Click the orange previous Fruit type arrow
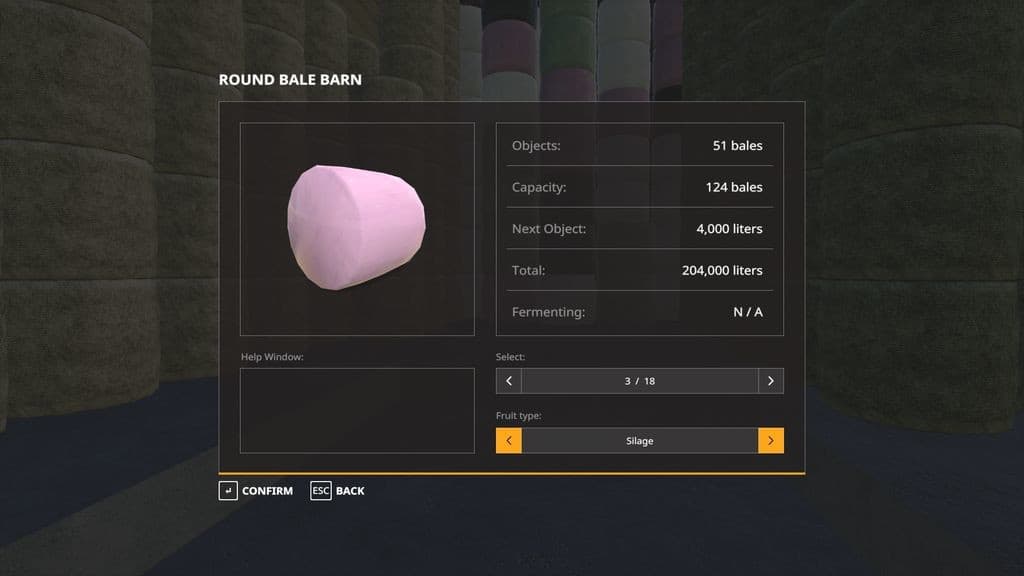The image size is (1024, 576). point(509,441)
